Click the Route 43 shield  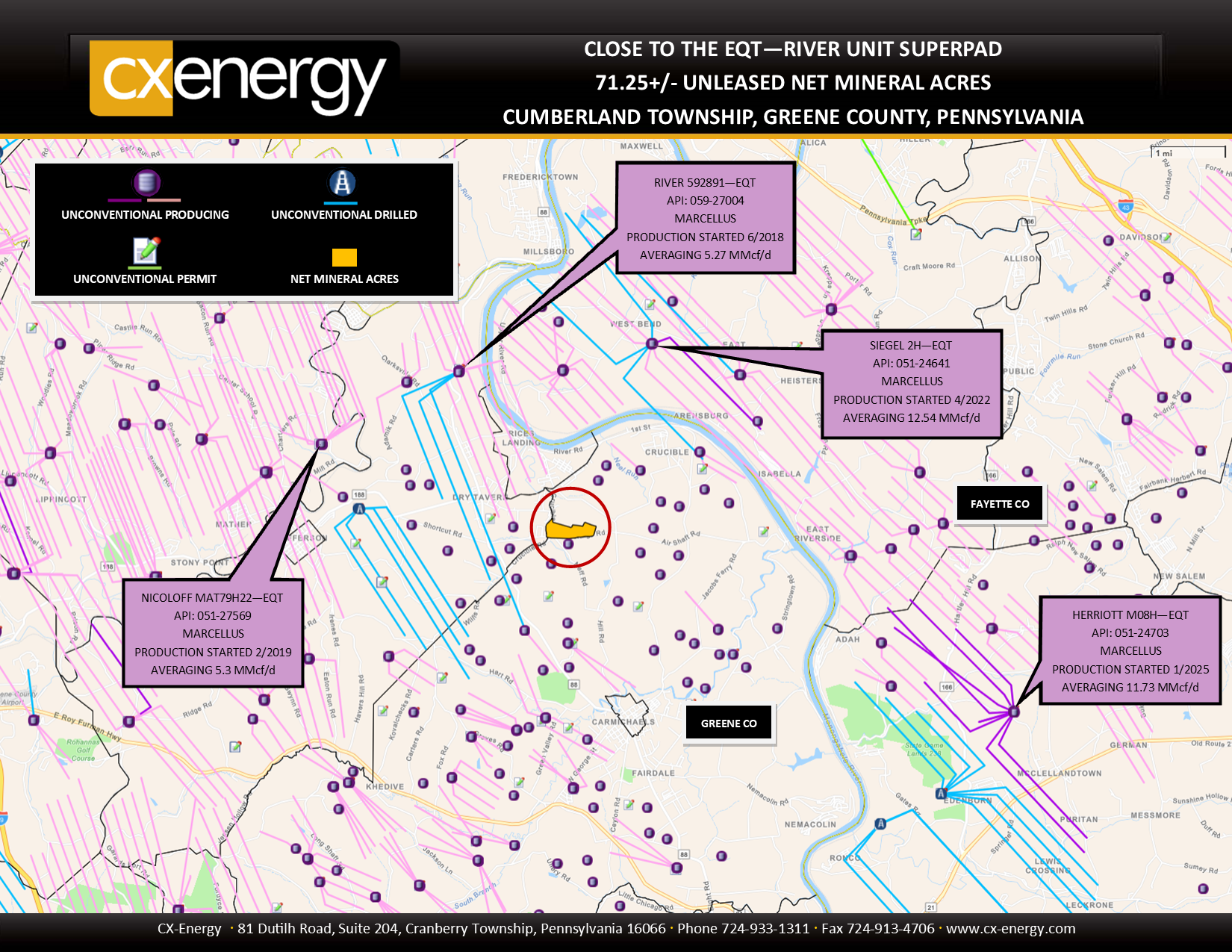pos(1124,205)
